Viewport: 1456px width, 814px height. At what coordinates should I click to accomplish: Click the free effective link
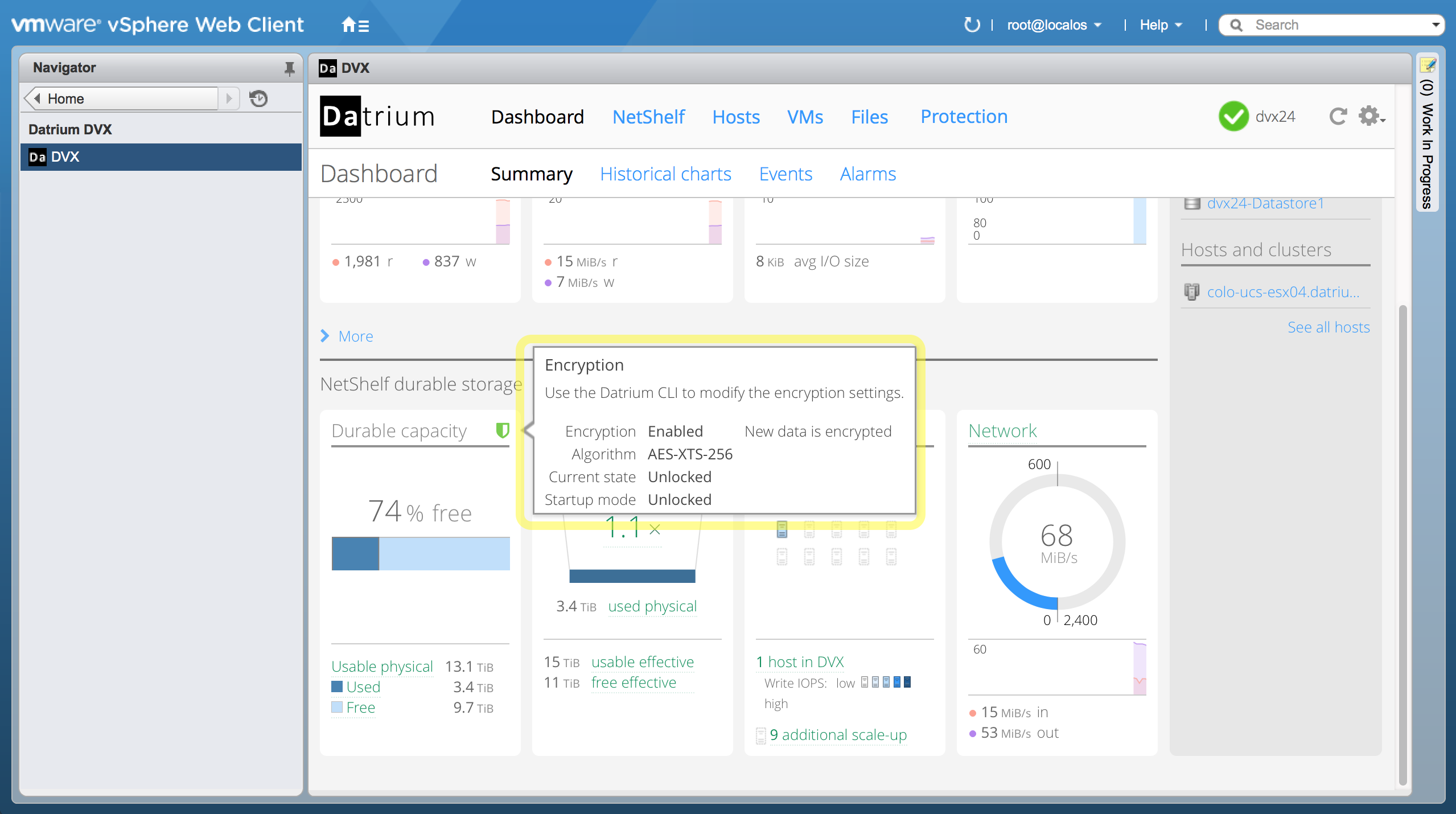[x=634, y=683]
